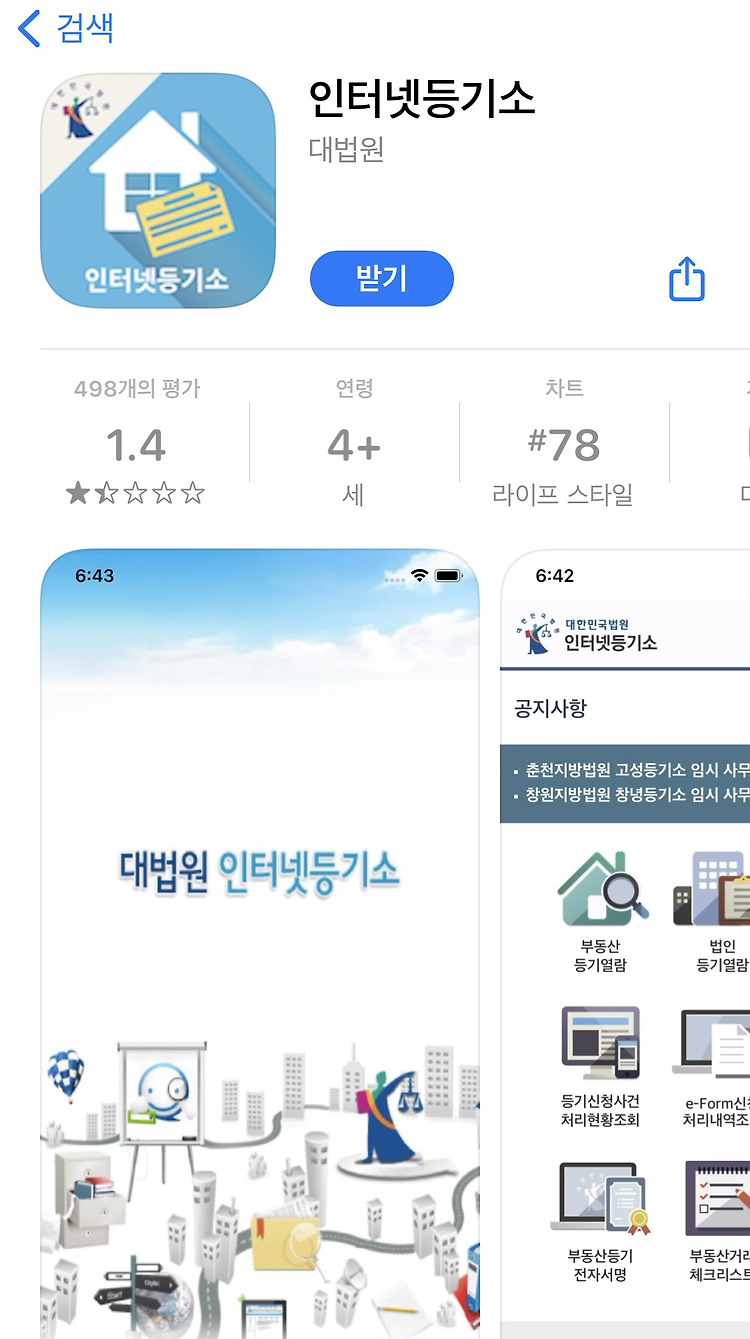Tap the share icon next to 받기
This screenshot has height=1339, width=750.
687,278
